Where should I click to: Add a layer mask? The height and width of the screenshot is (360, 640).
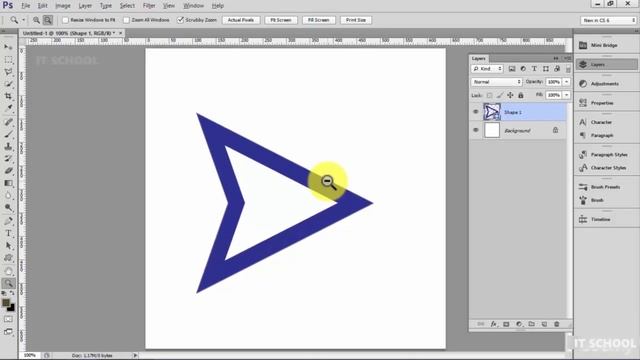tap(506, 324)
